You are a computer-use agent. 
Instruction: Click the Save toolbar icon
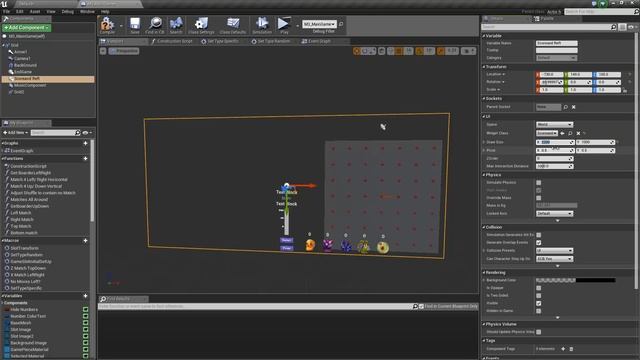(135, 25)
